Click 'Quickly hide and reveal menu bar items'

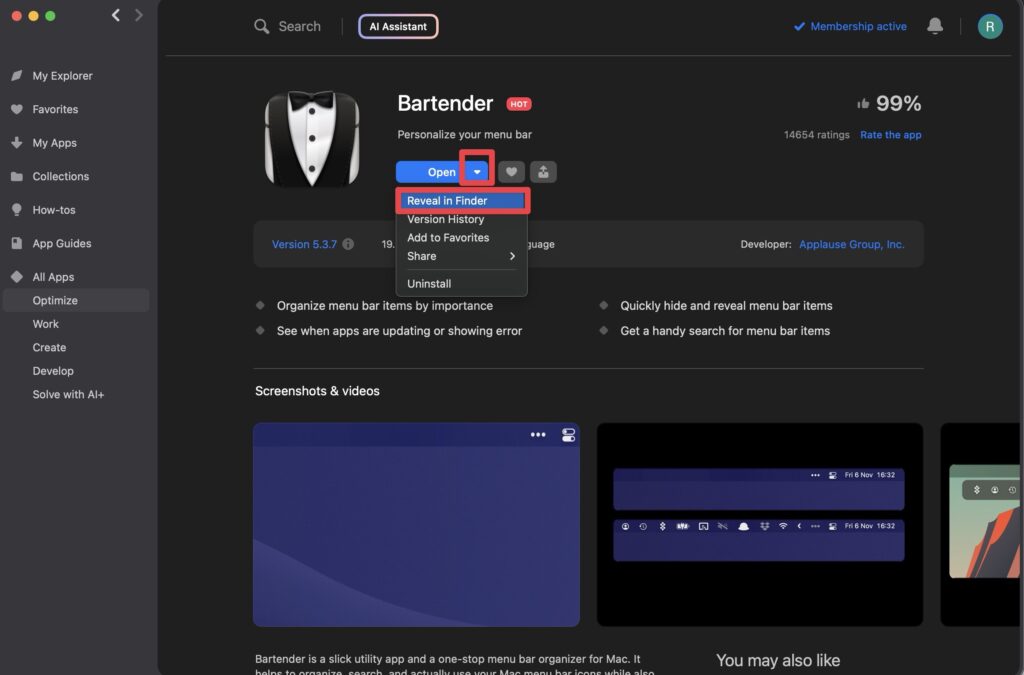(726, 306)
